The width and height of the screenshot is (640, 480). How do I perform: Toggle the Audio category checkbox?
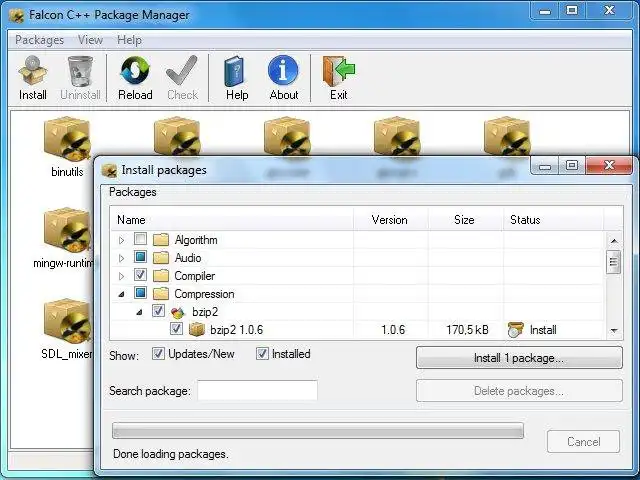(x=140, y=257)
